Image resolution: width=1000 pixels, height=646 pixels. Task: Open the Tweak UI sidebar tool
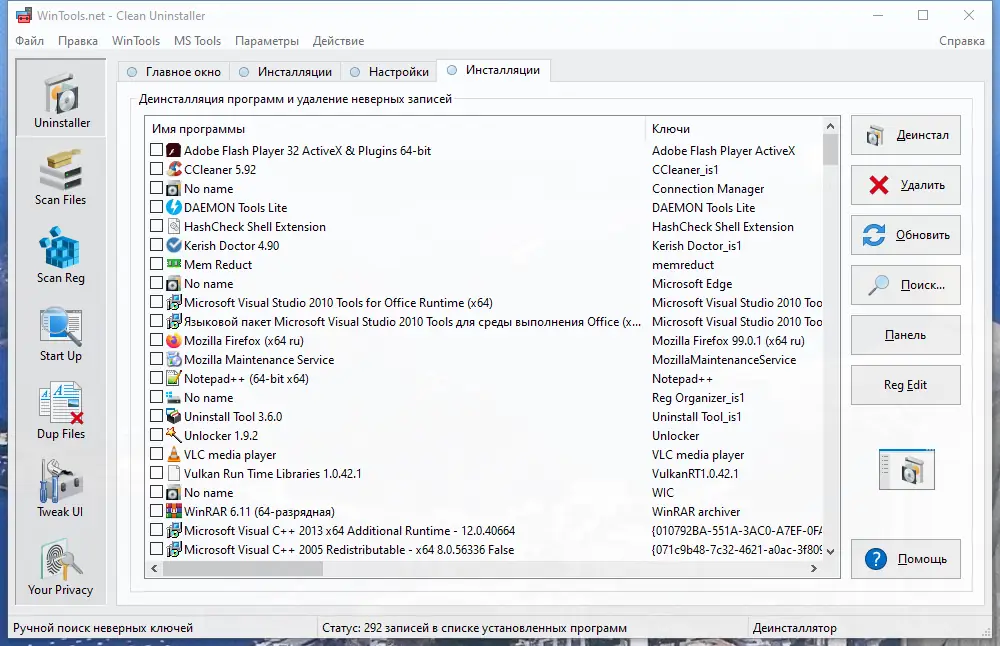[61, 488]
